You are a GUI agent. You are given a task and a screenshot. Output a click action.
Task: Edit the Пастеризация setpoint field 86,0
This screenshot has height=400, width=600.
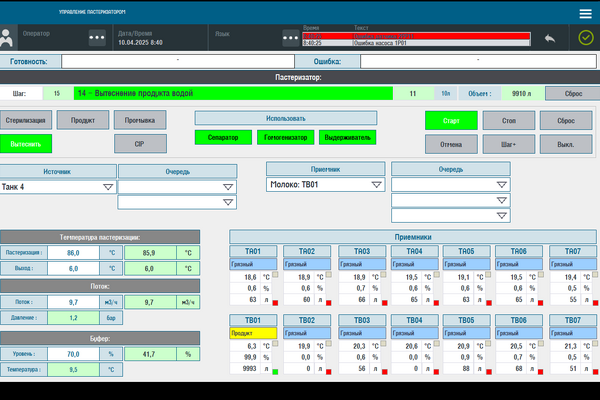(x=73, y=253)
